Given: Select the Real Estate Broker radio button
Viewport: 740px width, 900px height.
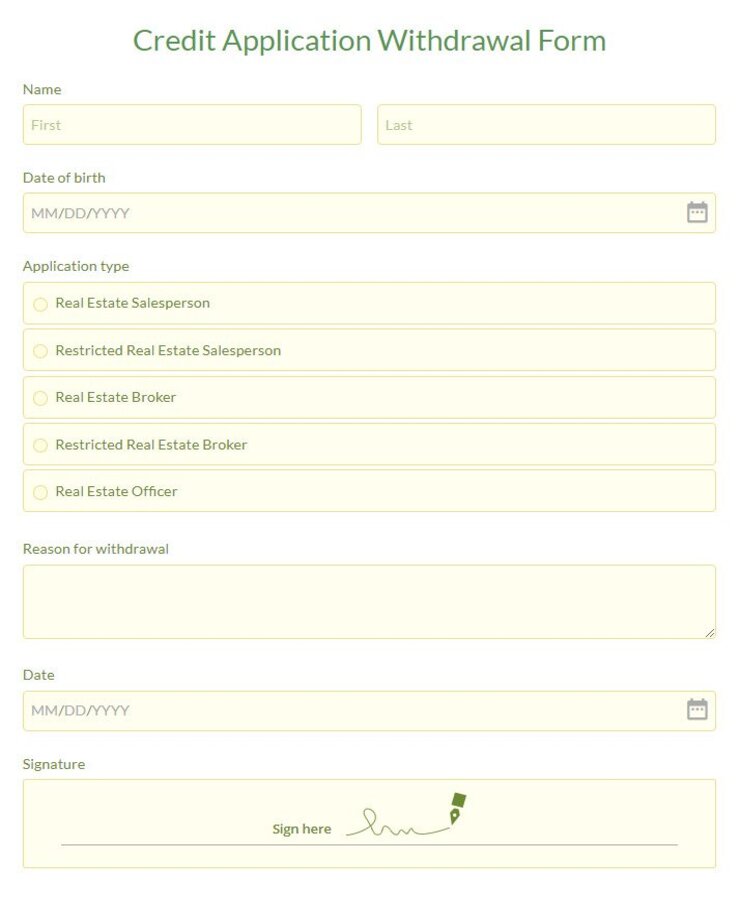Looking at the screenshot, I should click(40, 398).
